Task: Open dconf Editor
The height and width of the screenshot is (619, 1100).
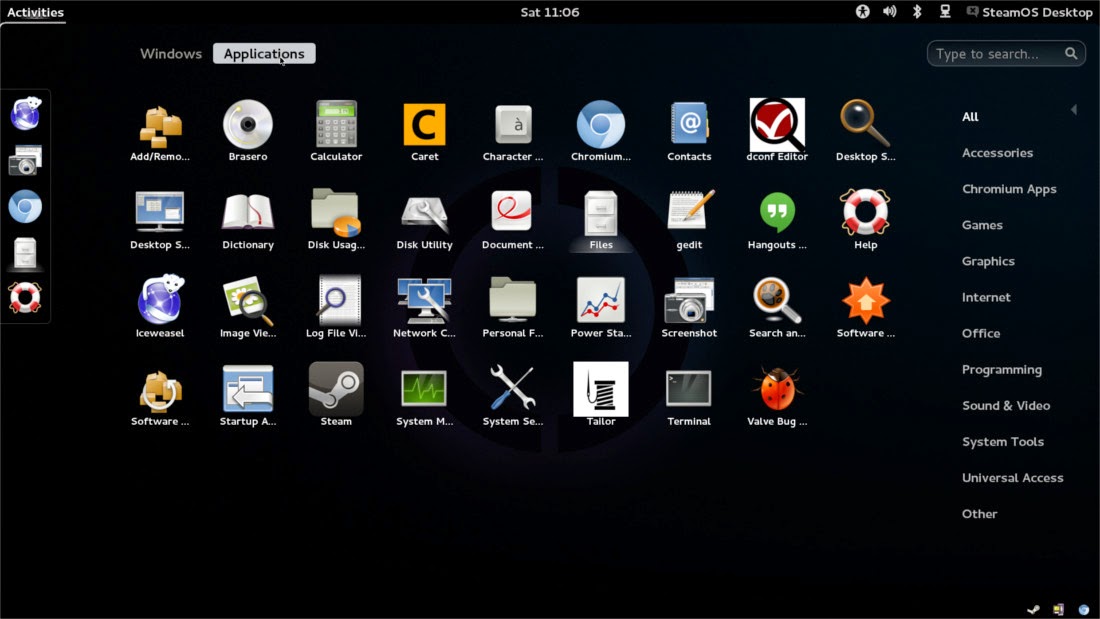Action: click(x=777, y=129)
